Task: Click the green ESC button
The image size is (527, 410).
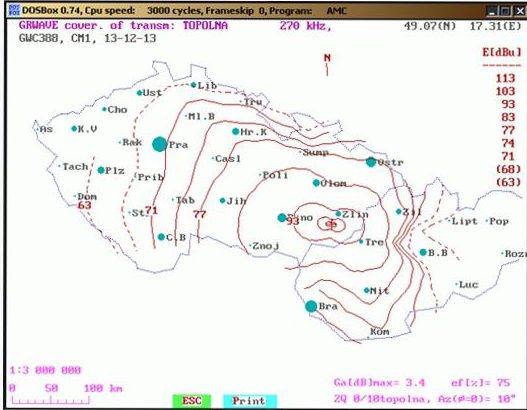Action: (192, 401)
